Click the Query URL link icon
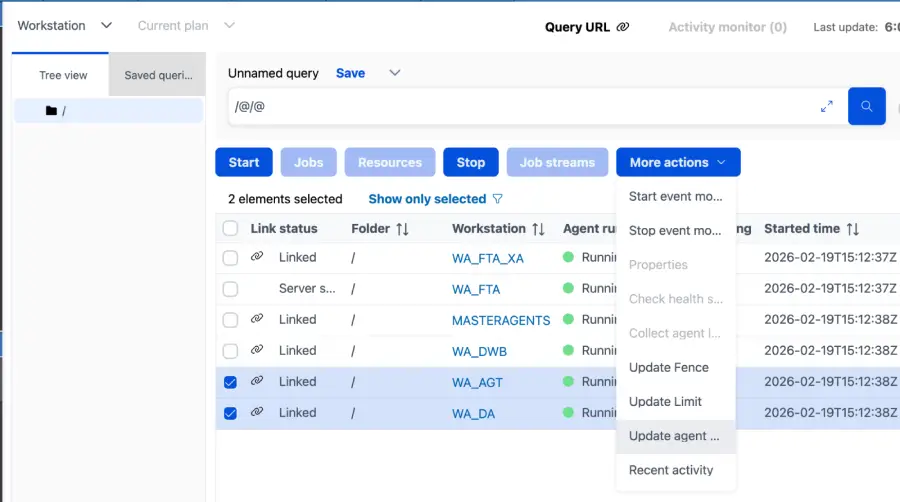 [623, 27]
